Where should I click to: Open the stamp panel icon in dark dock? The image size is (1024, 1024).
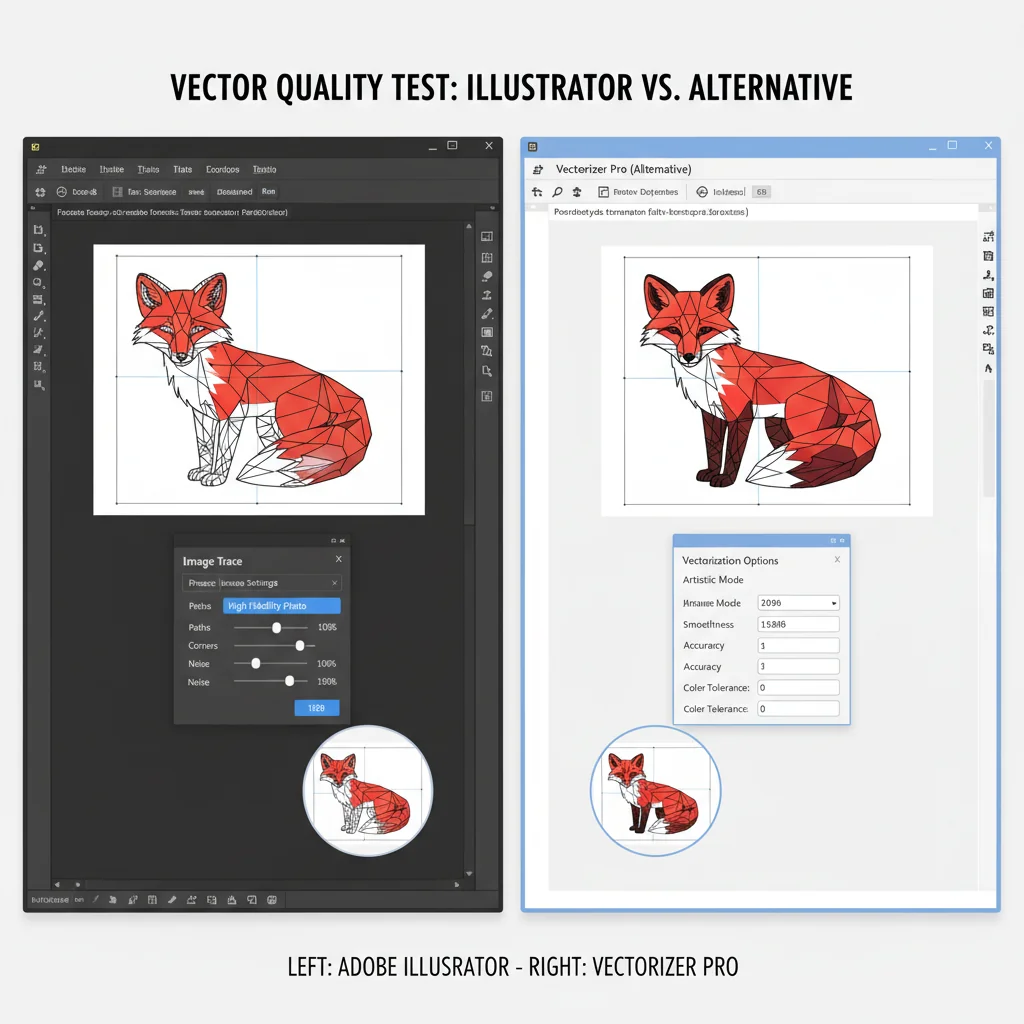[x=487, y=295]
